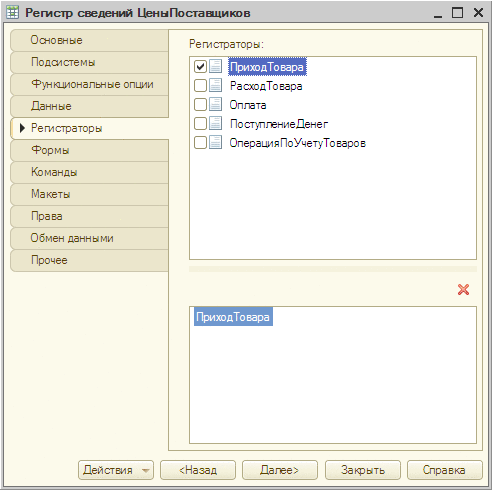Click the РасходТовара document icon

coord(215,85)
